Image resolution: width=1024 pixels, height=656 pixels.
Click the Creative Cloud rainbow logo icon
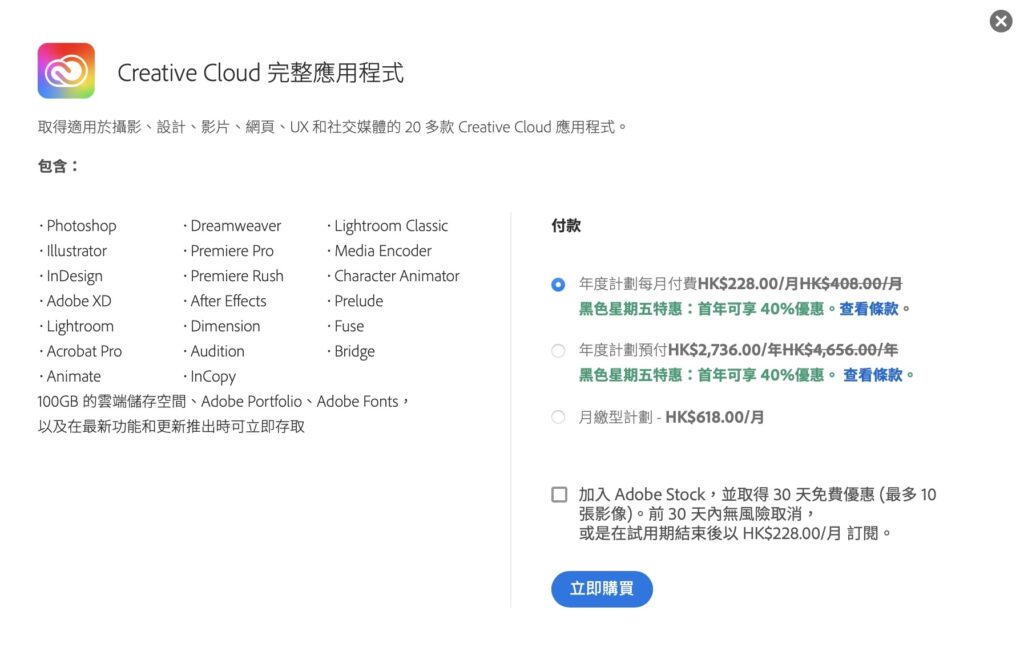(x=66, y=71)
